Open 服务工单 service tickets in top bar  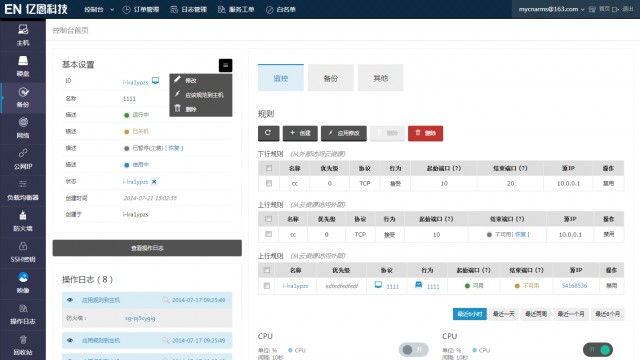pos(236,9)
